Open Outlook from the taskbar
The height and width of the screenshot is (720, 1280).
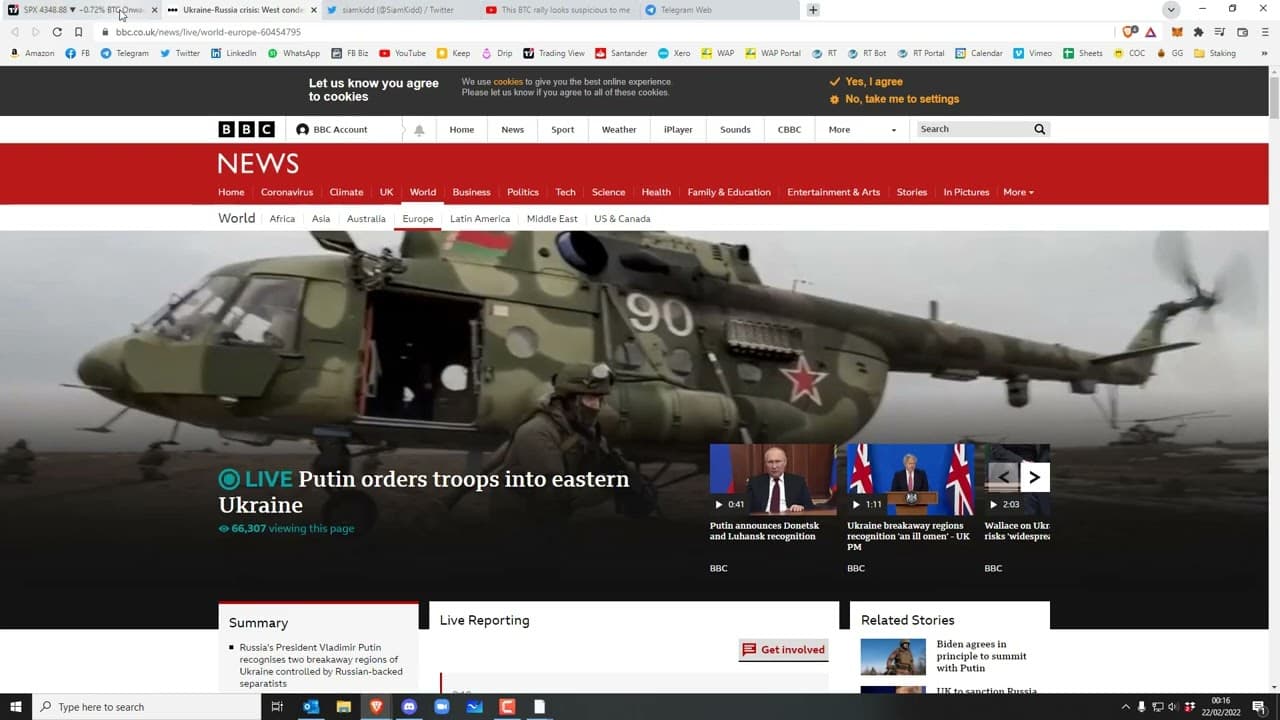click(x=311, y=707)
